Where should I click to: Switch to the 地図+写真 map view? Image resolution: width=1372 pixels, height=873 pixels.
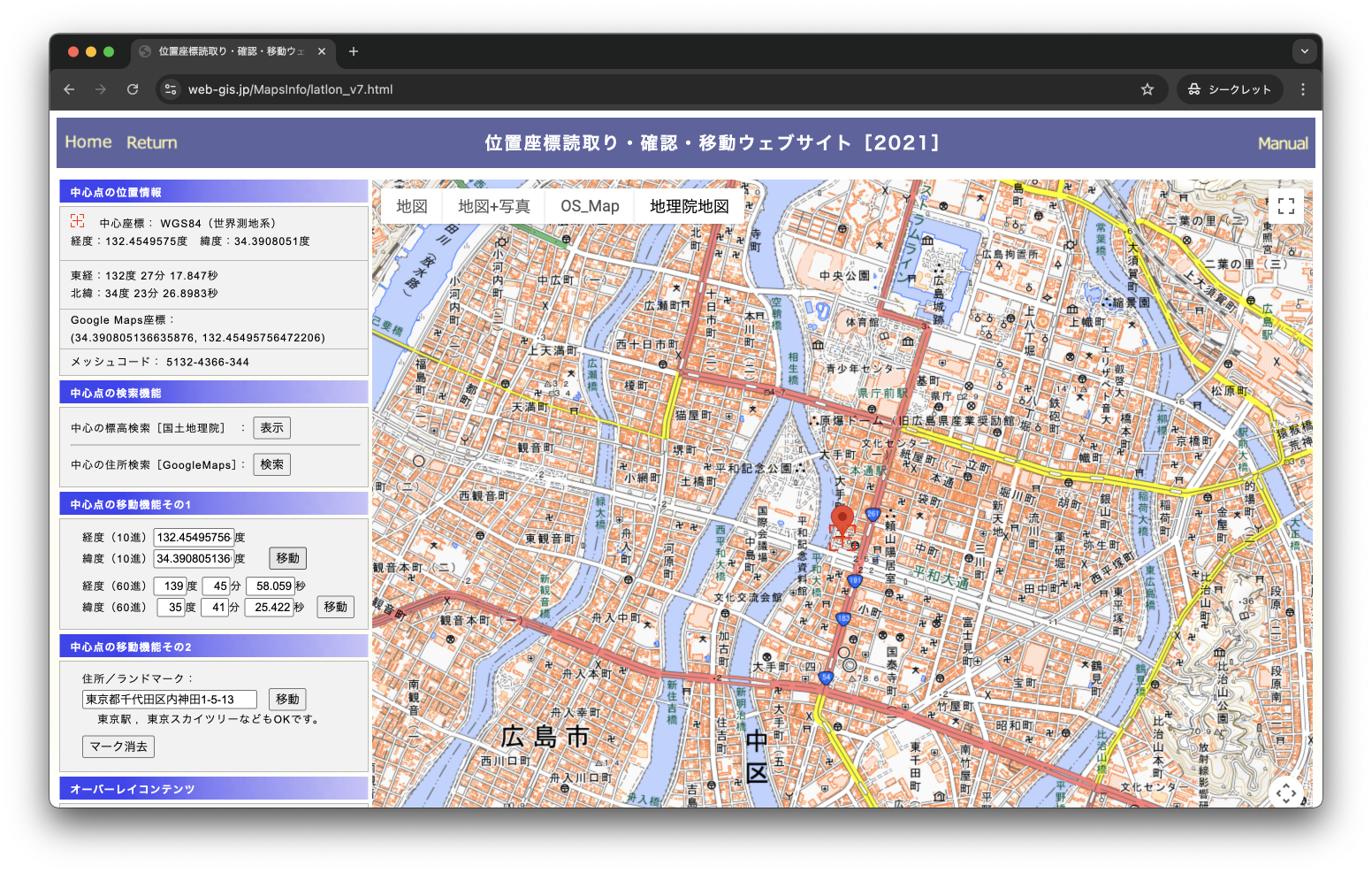tap(493, 205)
